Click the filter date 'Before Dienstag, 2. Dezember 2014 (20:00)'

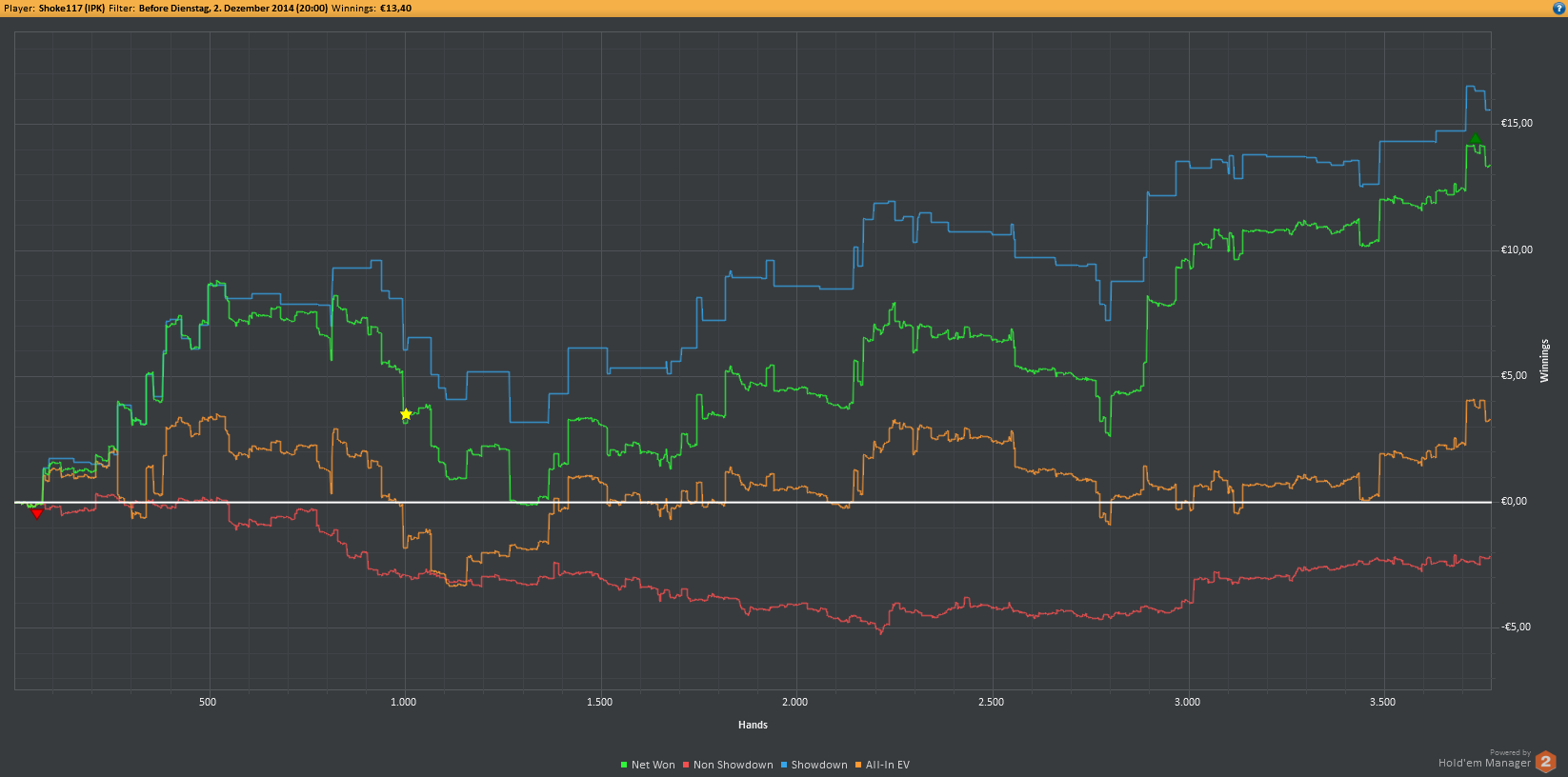point(233,9)
